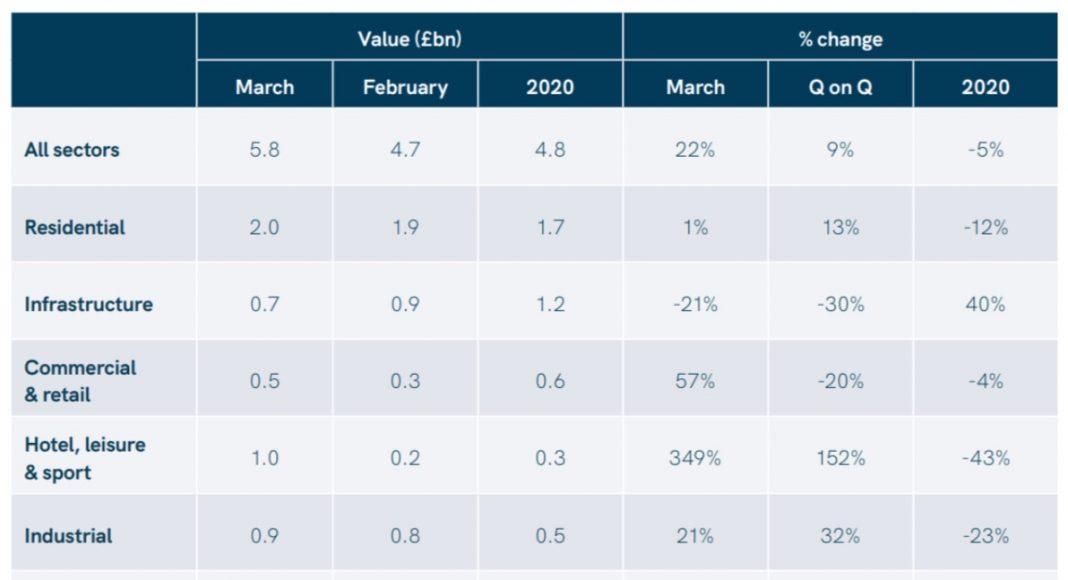Click the 5.8 value for All sectors
Image resolution: width=1068 pixels, height=580 pixels.
click(x=265, y=150)
